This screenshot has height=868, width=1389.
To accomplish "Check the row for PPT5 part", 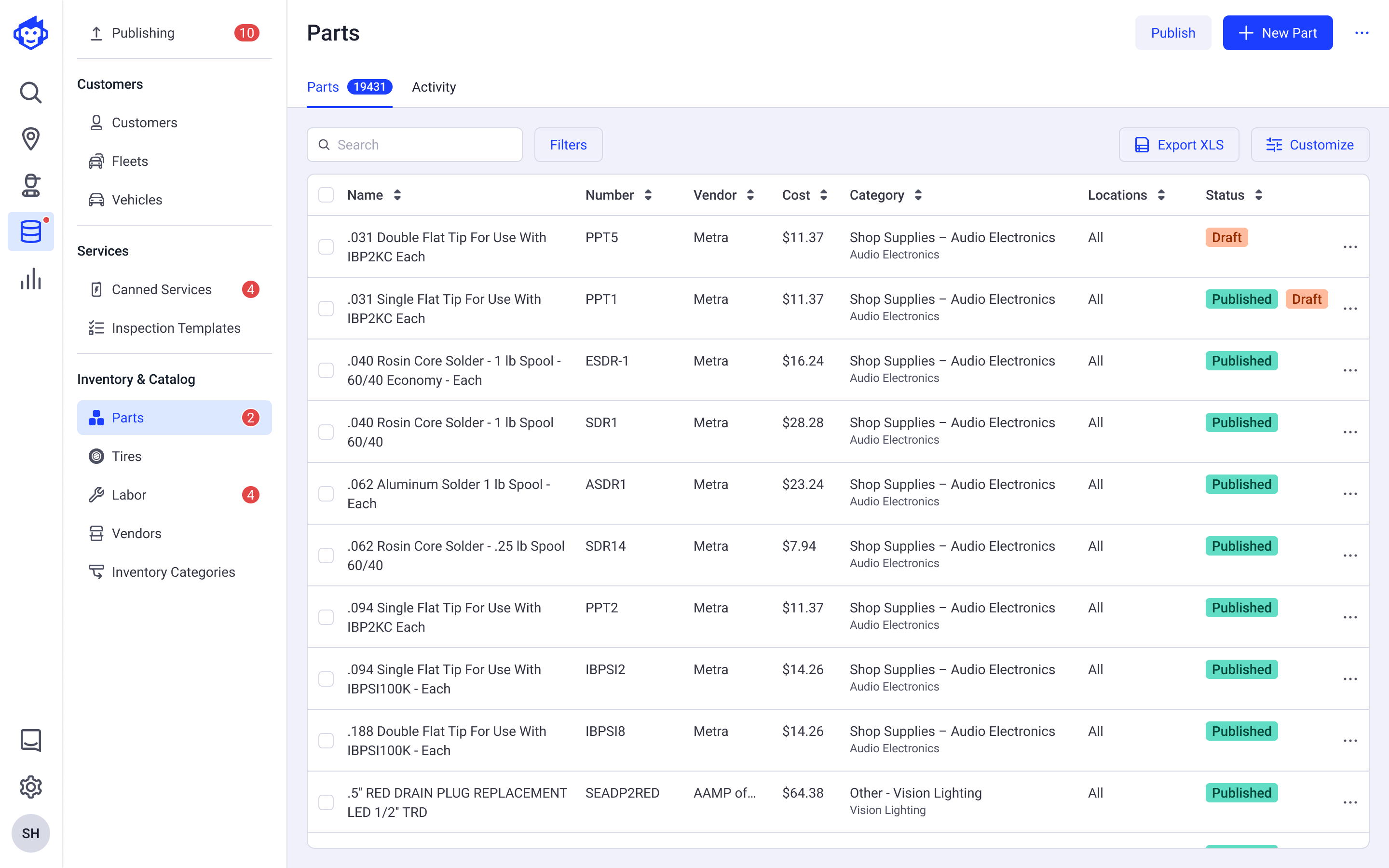I will click(x=326, y=247).
